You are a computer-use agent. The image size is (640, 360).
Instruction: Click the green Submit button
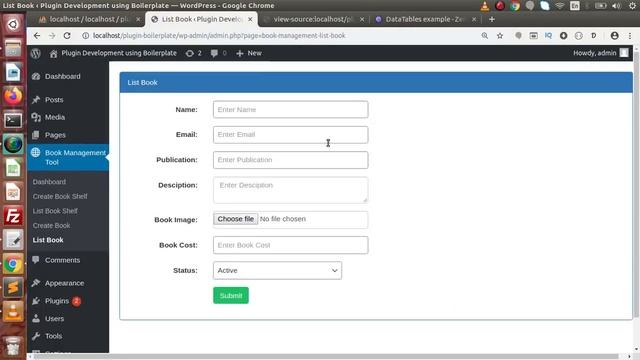[x=231, y=296]
